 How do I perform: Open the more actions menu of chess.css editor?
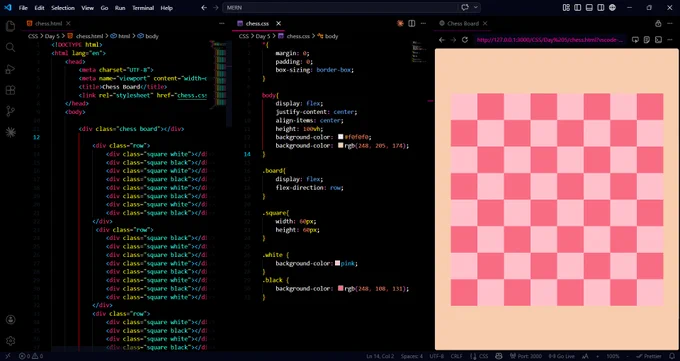(x=423, y=23)
